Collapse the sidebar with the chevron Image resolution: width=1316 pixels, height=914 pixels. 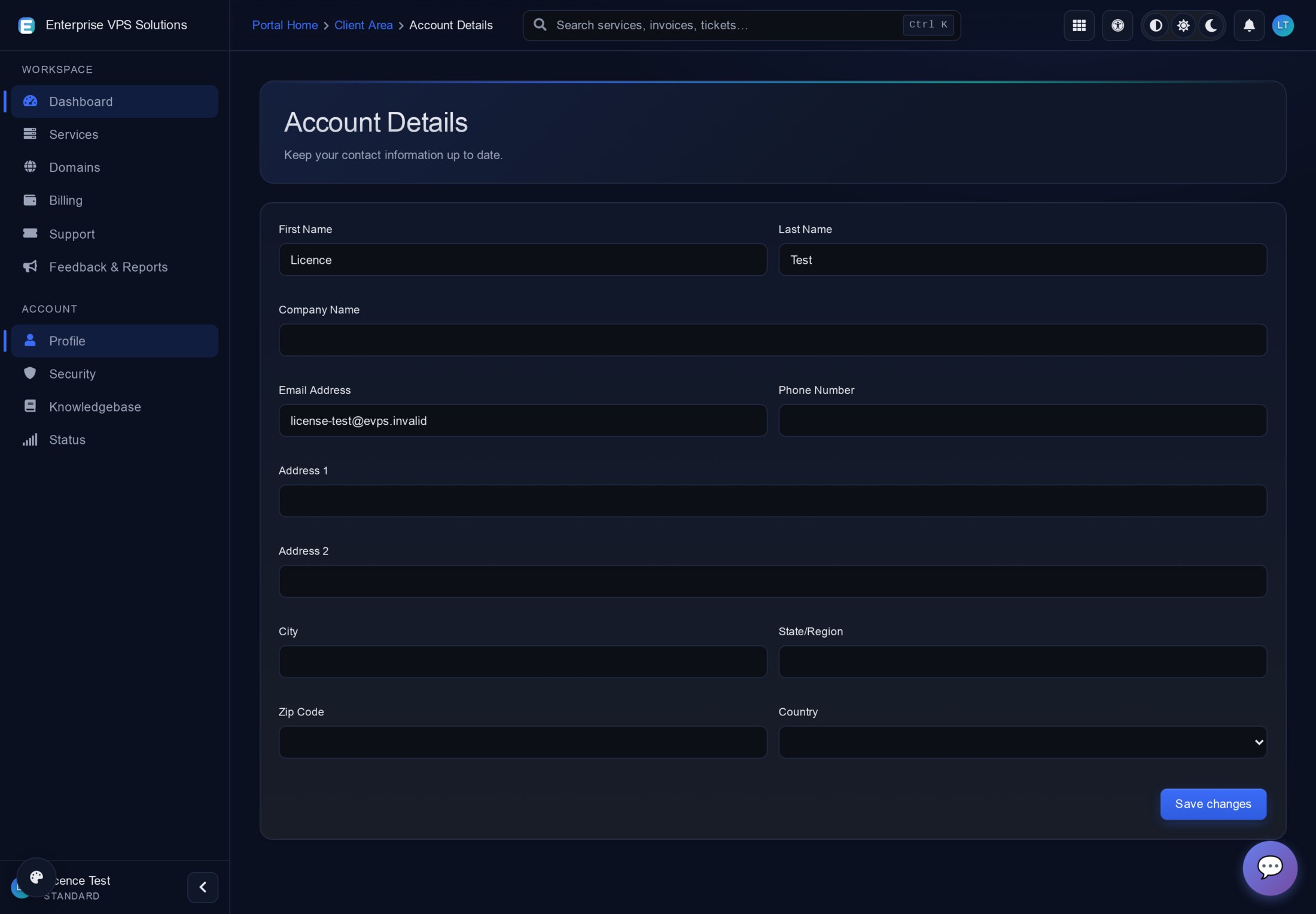pos(203,886)
